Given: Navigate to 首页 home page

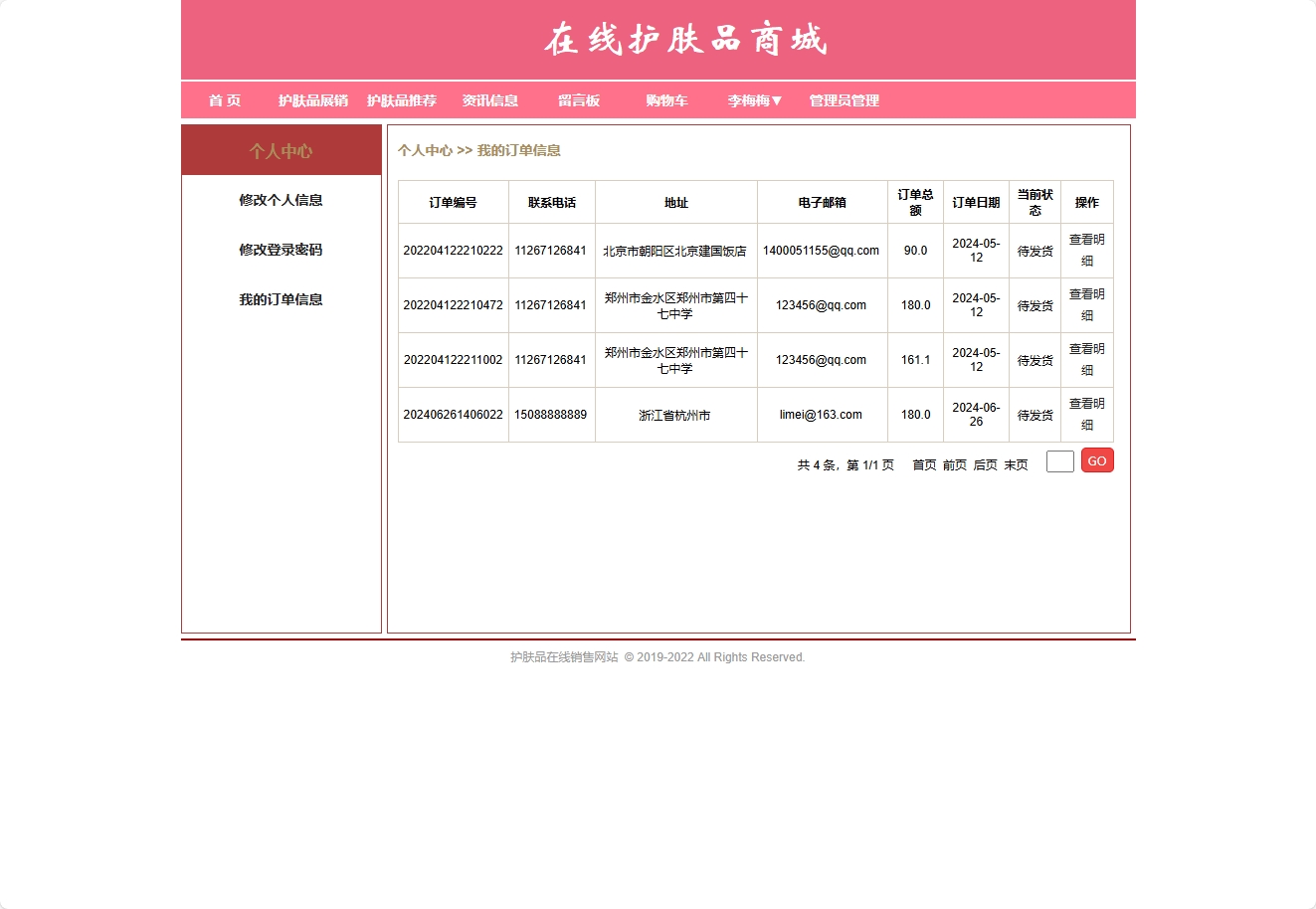Looking at the screenshot, I should click(x=224, y=100).
